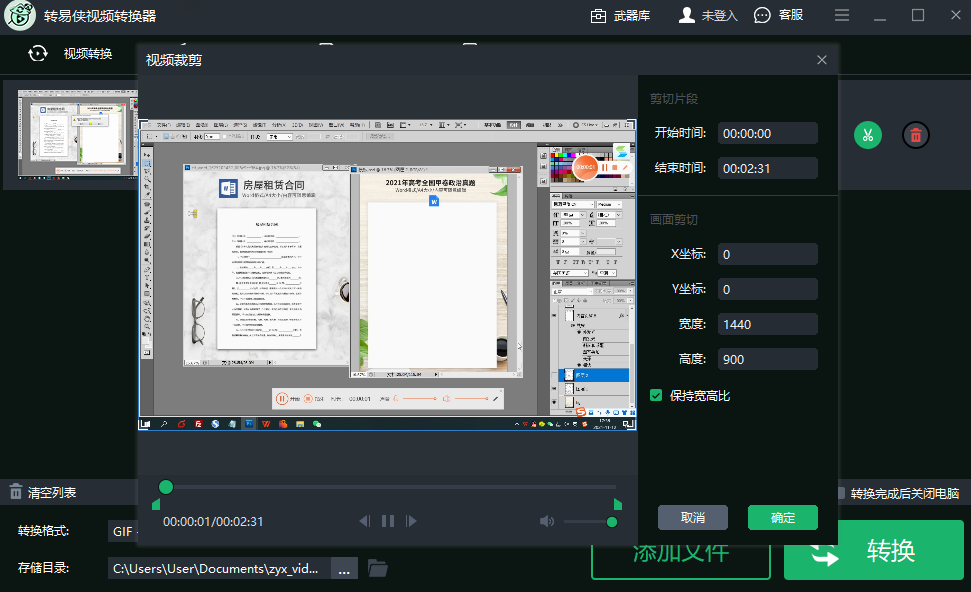Pause the video preview playback

(387, 521)
